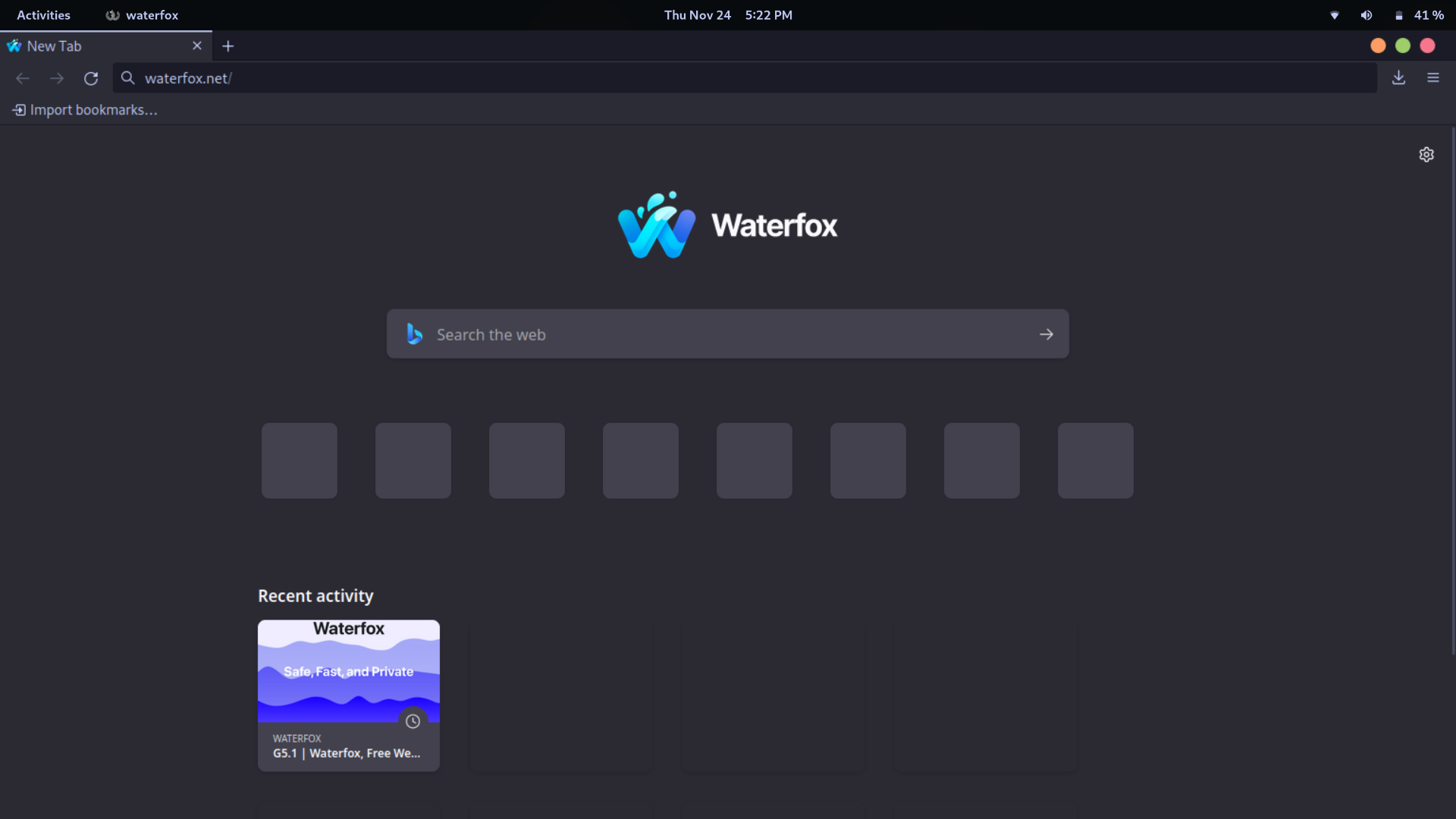
Task: Open the application hamburger menu
Action: [x=1433, y=78]
